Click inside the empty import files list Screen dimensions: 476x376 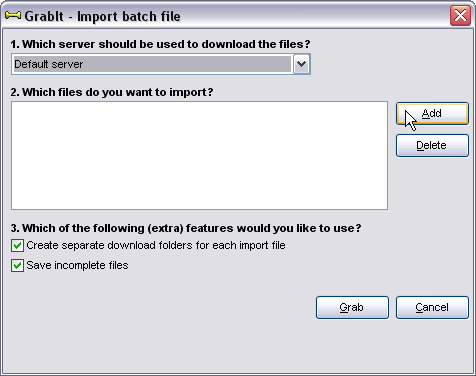199,156
